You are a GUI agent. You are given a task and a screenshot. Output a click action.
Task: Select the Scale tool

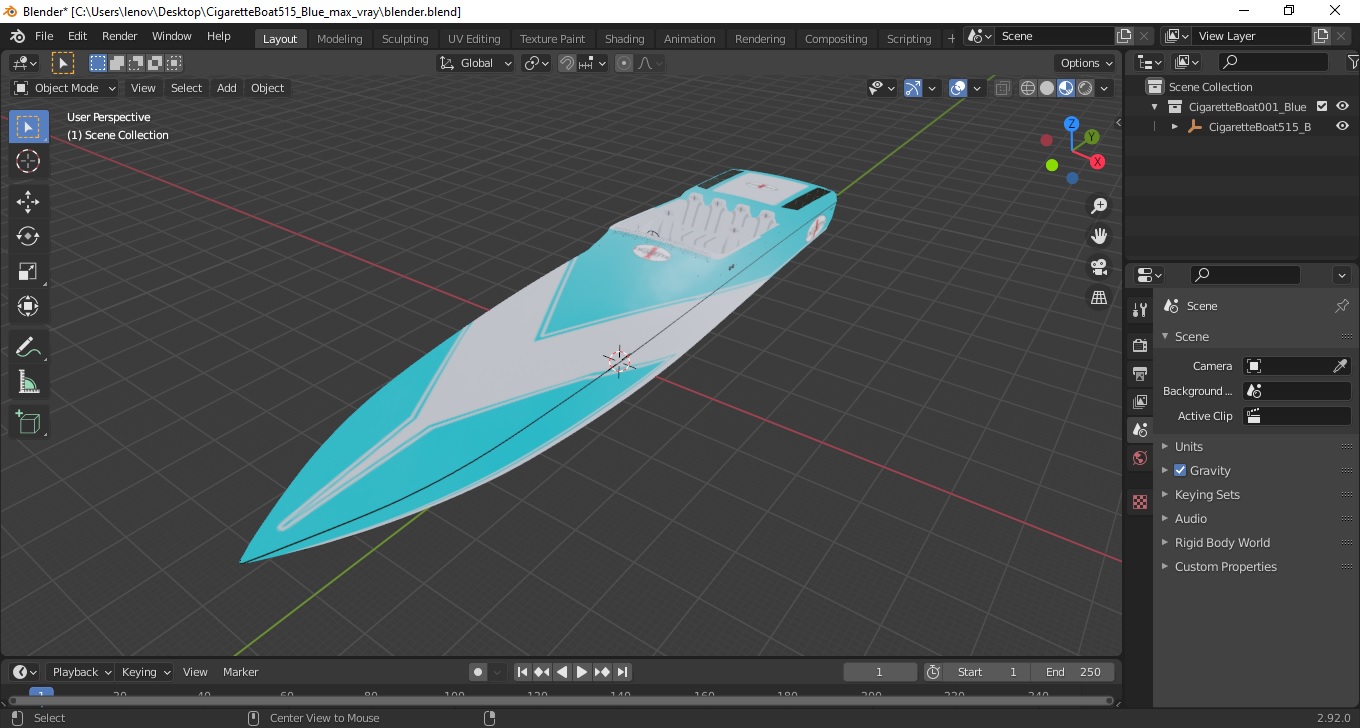(28, 271)
